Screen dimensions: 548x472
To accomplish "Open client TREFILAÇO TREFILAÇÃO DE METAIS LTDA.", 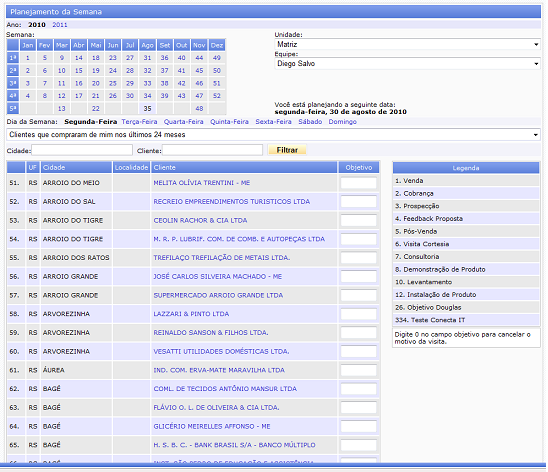I will (x=222, y=257).
